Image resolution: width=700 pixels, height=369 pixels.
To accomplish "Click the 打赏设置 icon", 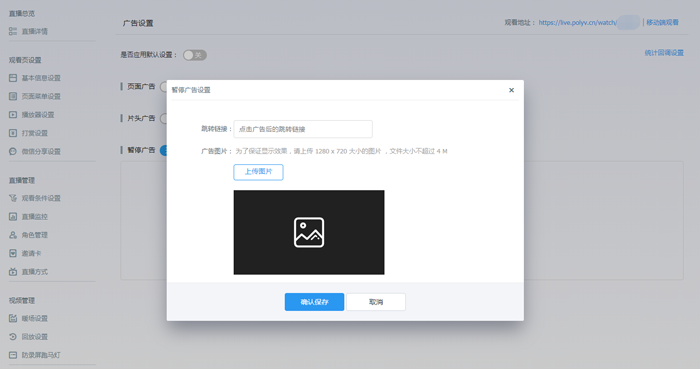I will click(x=13, y=133).
